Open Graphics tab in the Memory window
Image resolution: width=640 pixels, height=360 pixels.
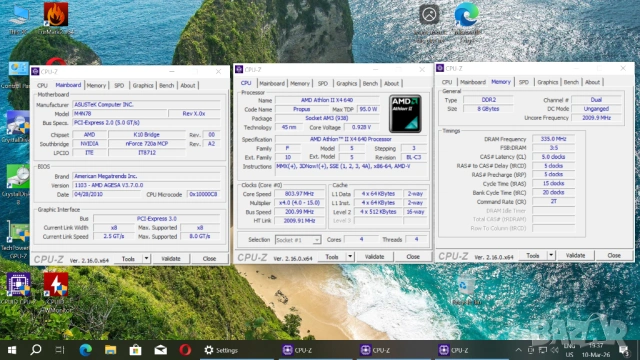point(547,82)
